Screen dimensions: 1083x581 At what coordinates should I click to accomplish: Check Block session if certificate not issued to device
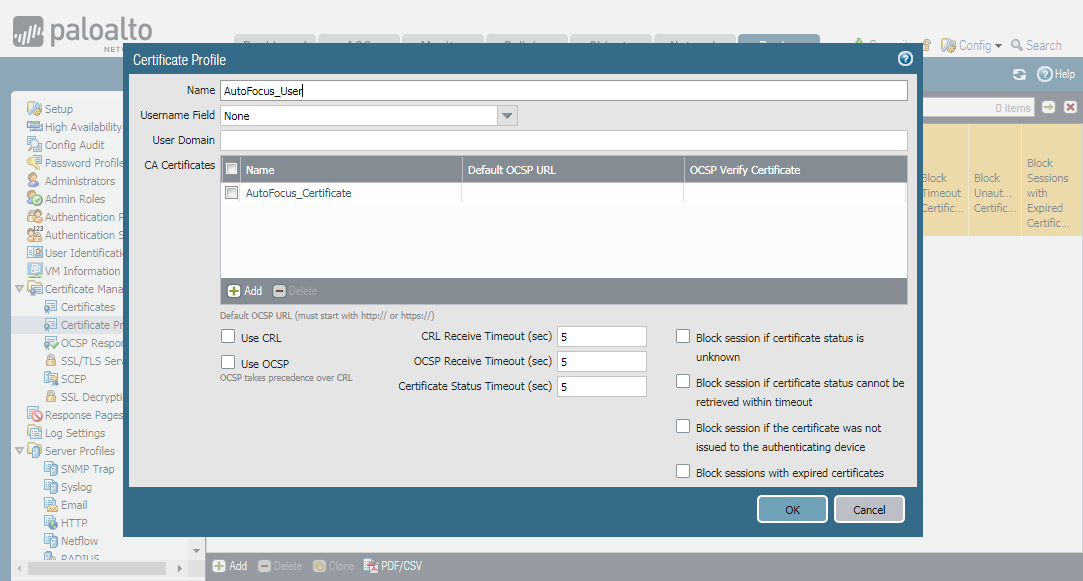tap(682, 426)
